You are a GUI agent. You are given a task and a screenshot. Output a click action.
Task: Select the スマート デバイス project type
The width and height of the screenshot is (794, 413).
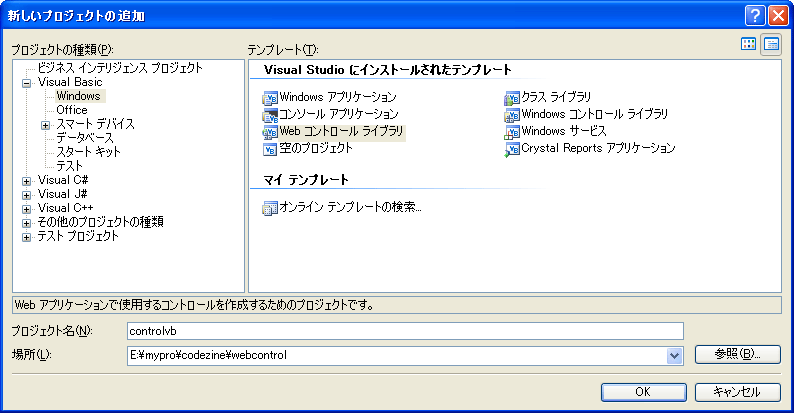[96, 124]
